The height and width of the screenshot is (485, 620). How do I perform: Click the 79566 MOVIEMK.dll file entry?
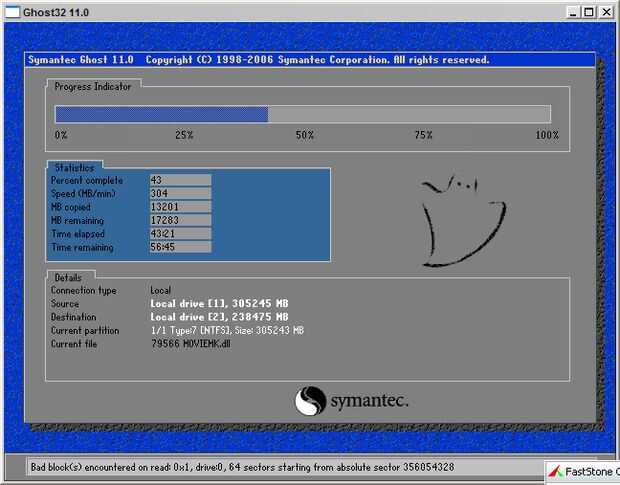191,344
